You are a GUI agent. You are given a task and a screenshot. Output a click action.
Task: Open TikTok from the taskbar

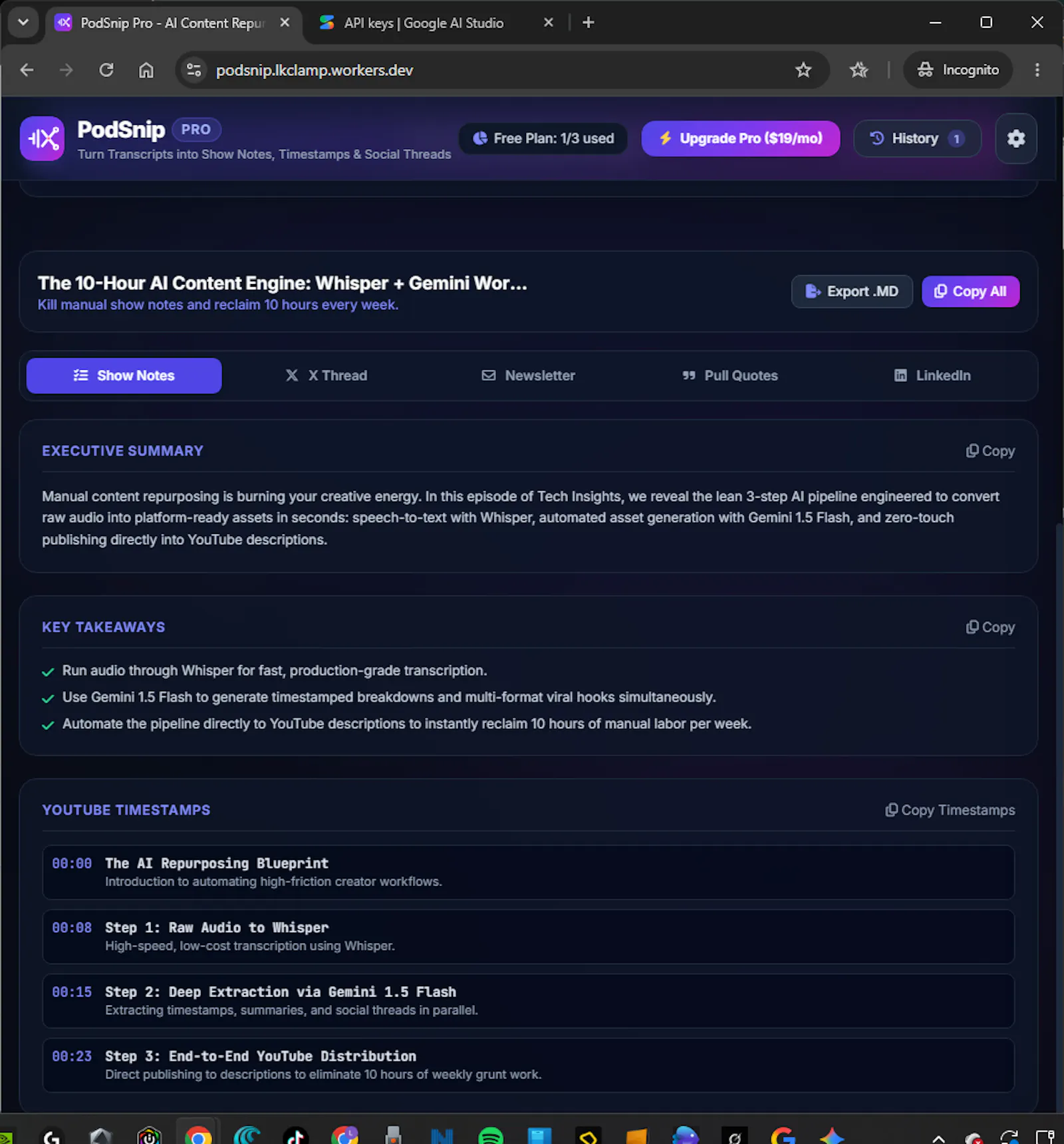tap(295, 1136)
